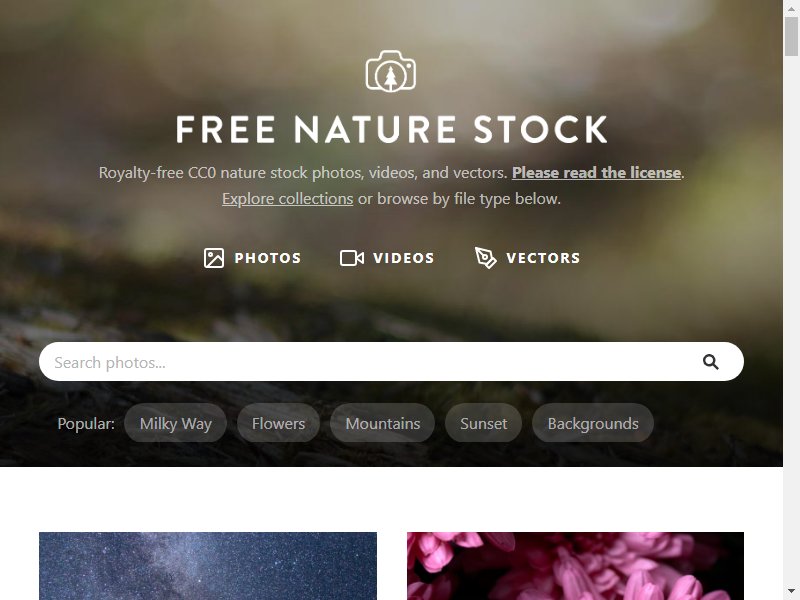
Task: Follow the Explore collections link
Action: 287,198
